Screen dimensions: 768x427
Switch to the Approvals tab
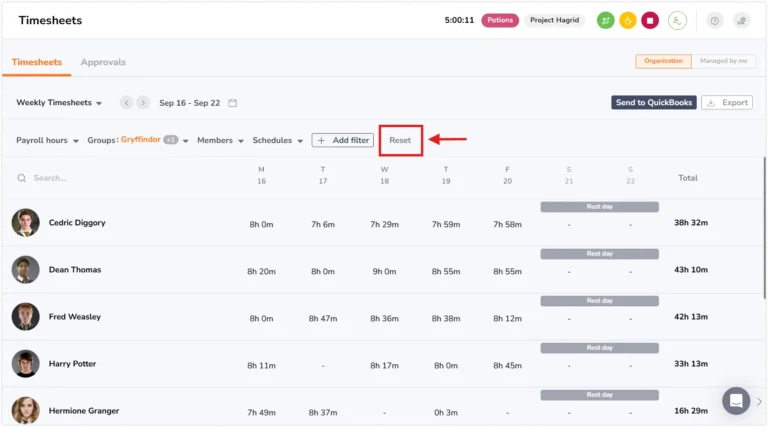103,62
